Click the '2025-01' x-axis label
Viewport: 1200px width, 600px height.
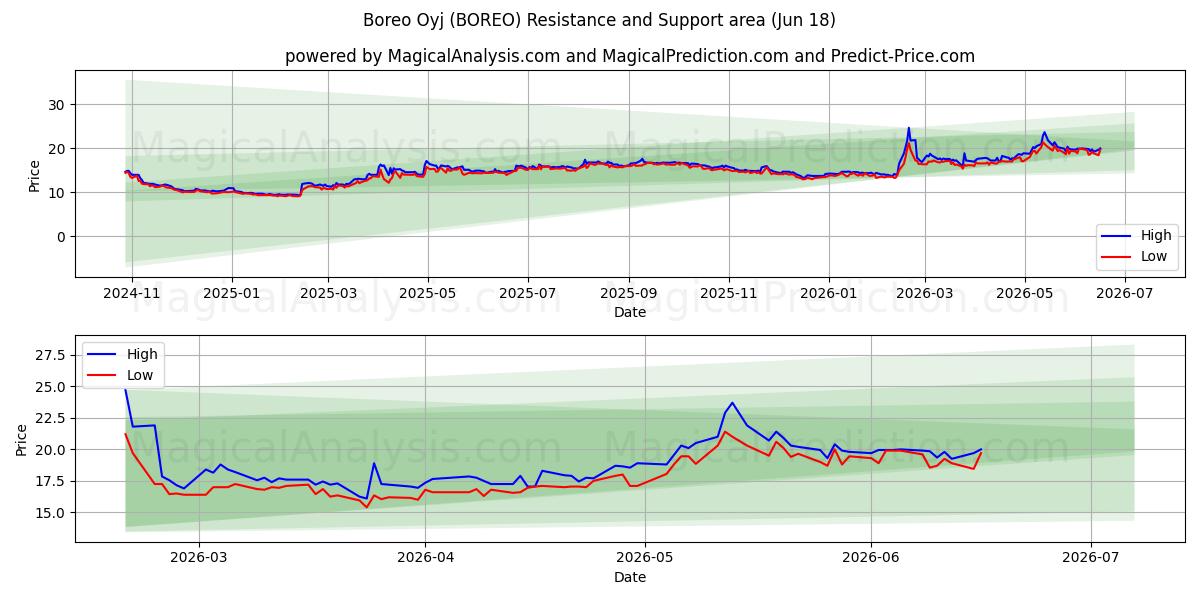[232, 293]
